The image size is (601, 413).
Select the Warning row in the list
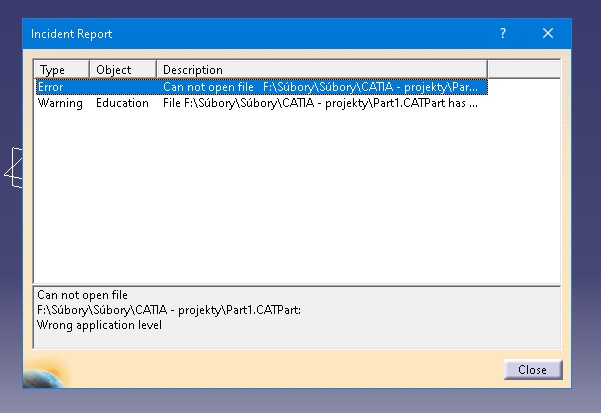point(262,103)
